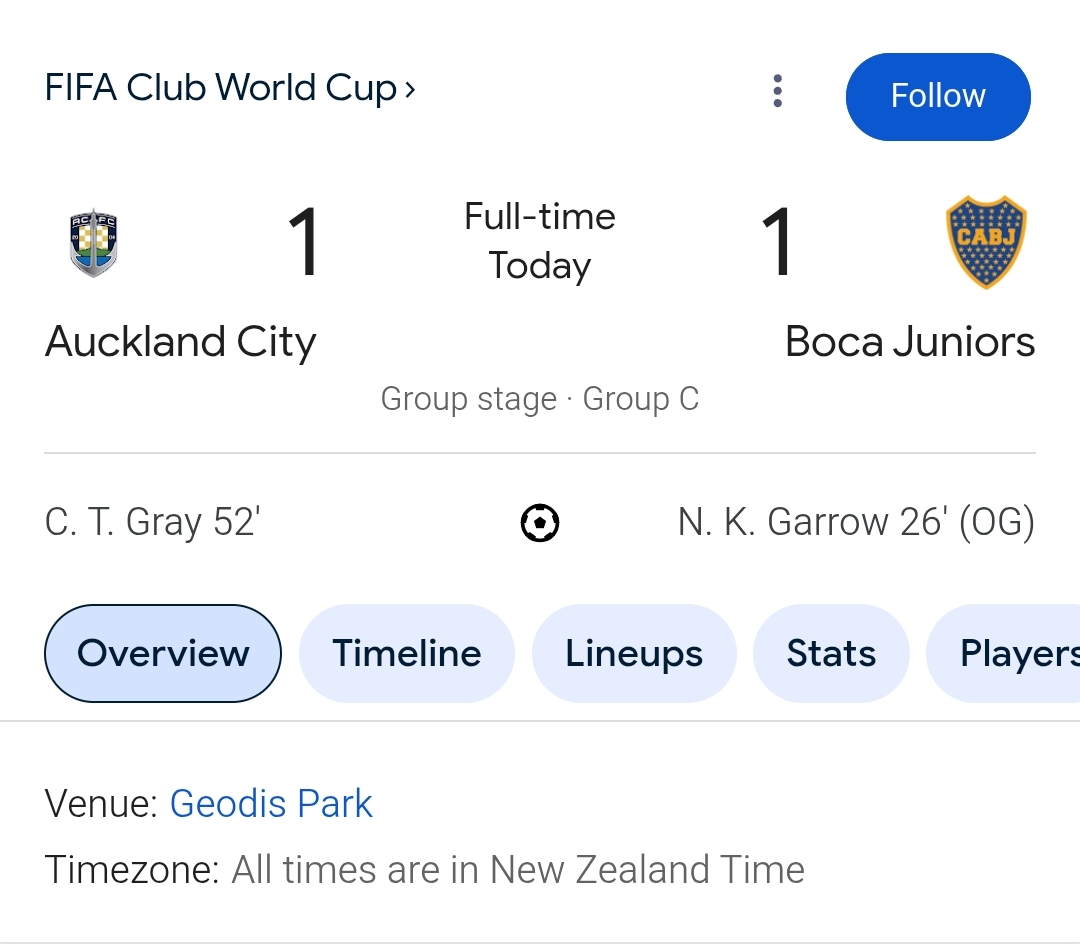Screen dimensions: 1080x944
Task: Click the Auckland City team name
Action: click(x=180, y=342)
